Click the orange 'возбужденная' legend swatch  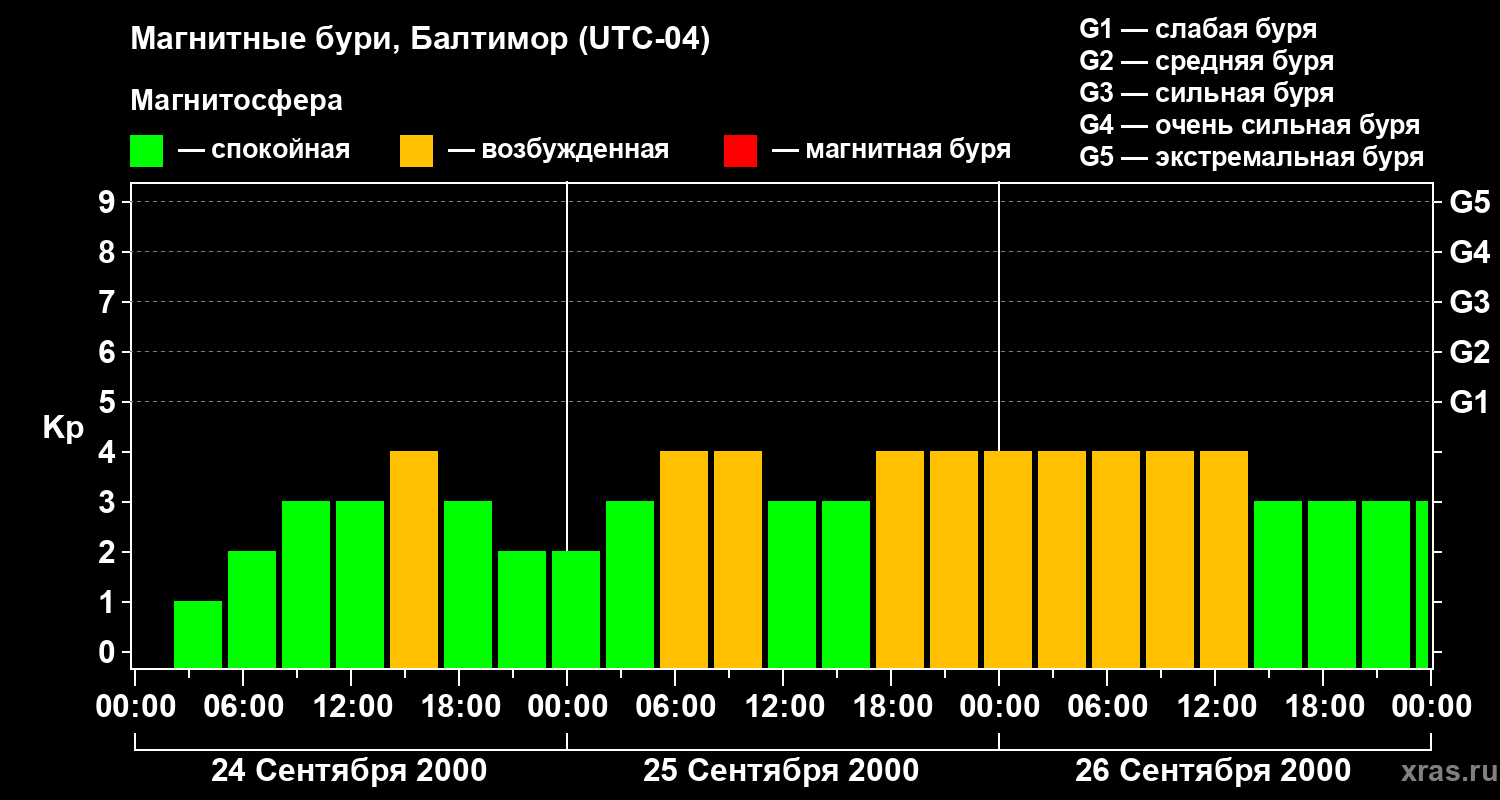416,151
